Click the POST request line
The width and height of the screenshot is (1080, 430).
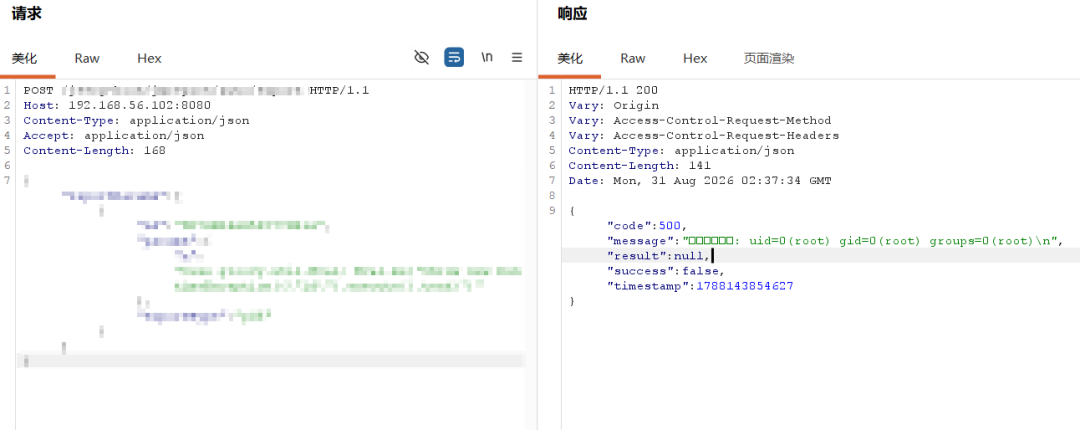[x=196, y=90]
